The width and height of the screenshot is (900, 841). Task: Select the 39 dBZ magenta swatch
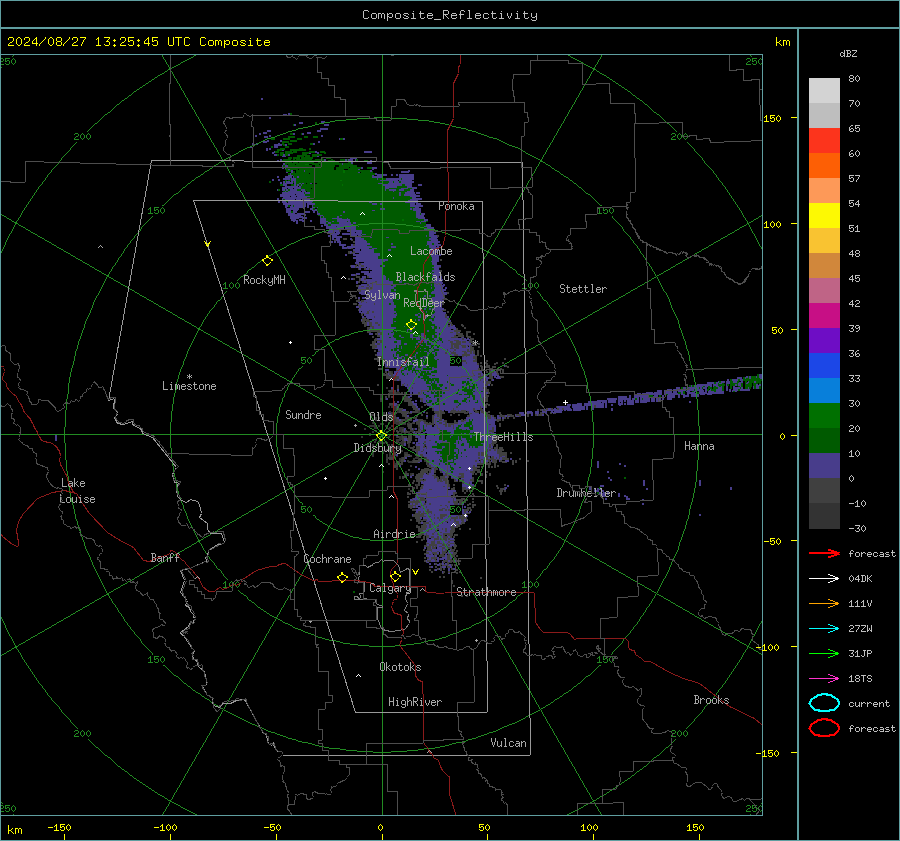pyautogui.click(x=824, y=315)
